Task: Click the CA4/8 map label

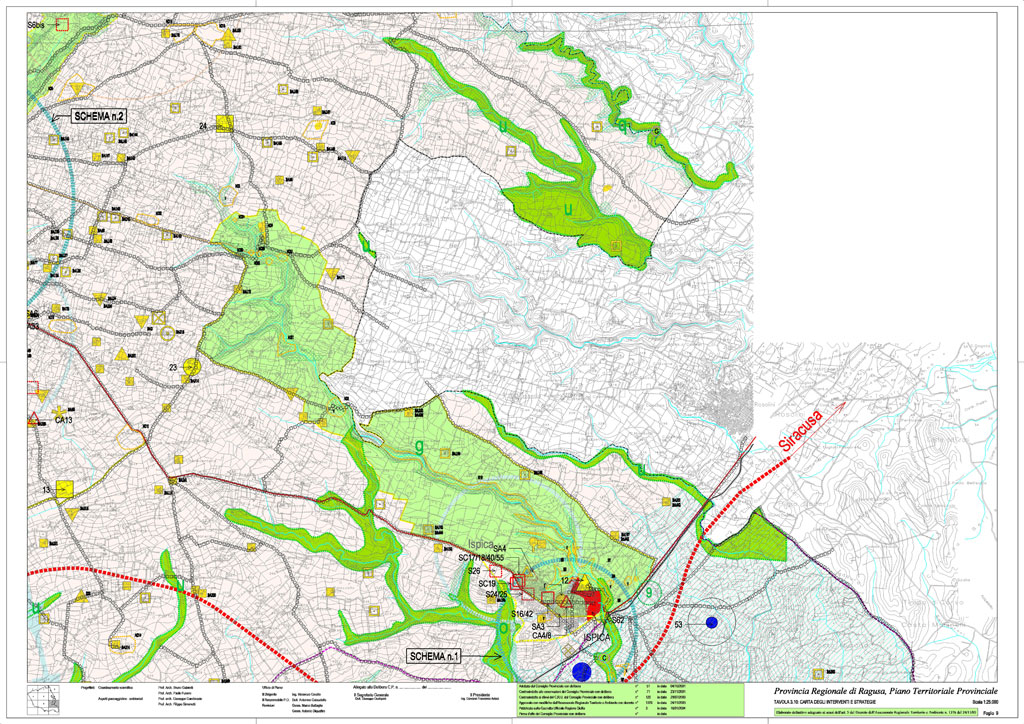Action: (542, 634)
